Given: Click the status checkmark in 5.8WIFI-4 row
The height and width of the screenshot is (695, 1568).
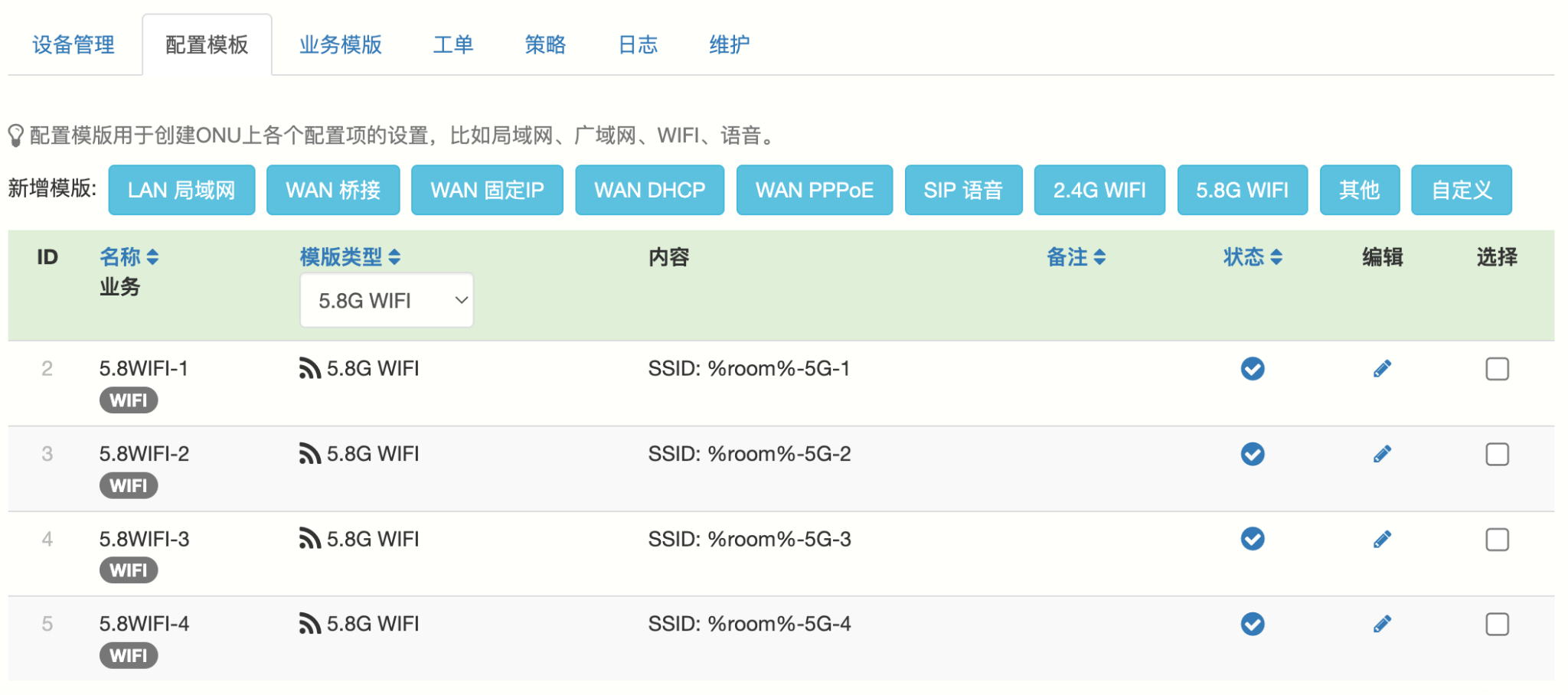Looking at the screenshot, I should (x=1253, y=625).
